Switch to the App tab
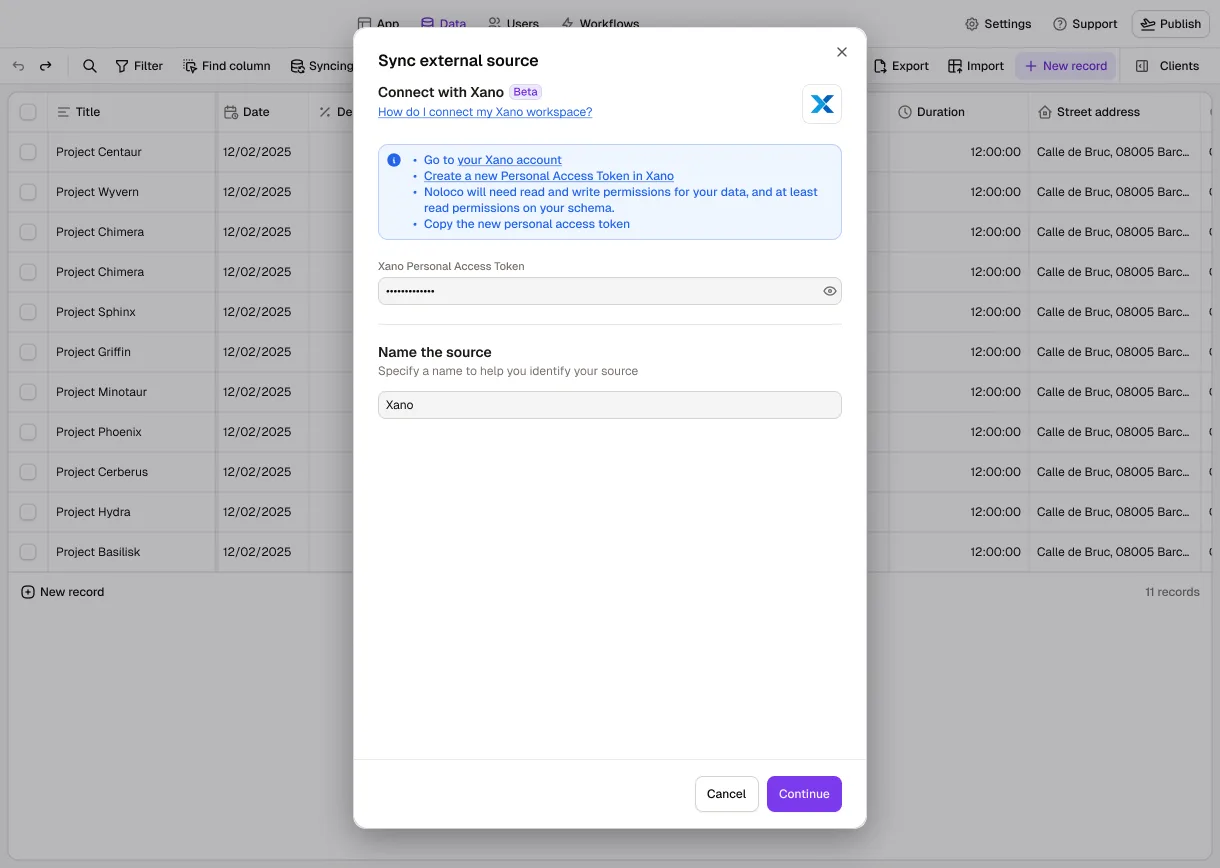1220x868 pixels. point(379,23)
